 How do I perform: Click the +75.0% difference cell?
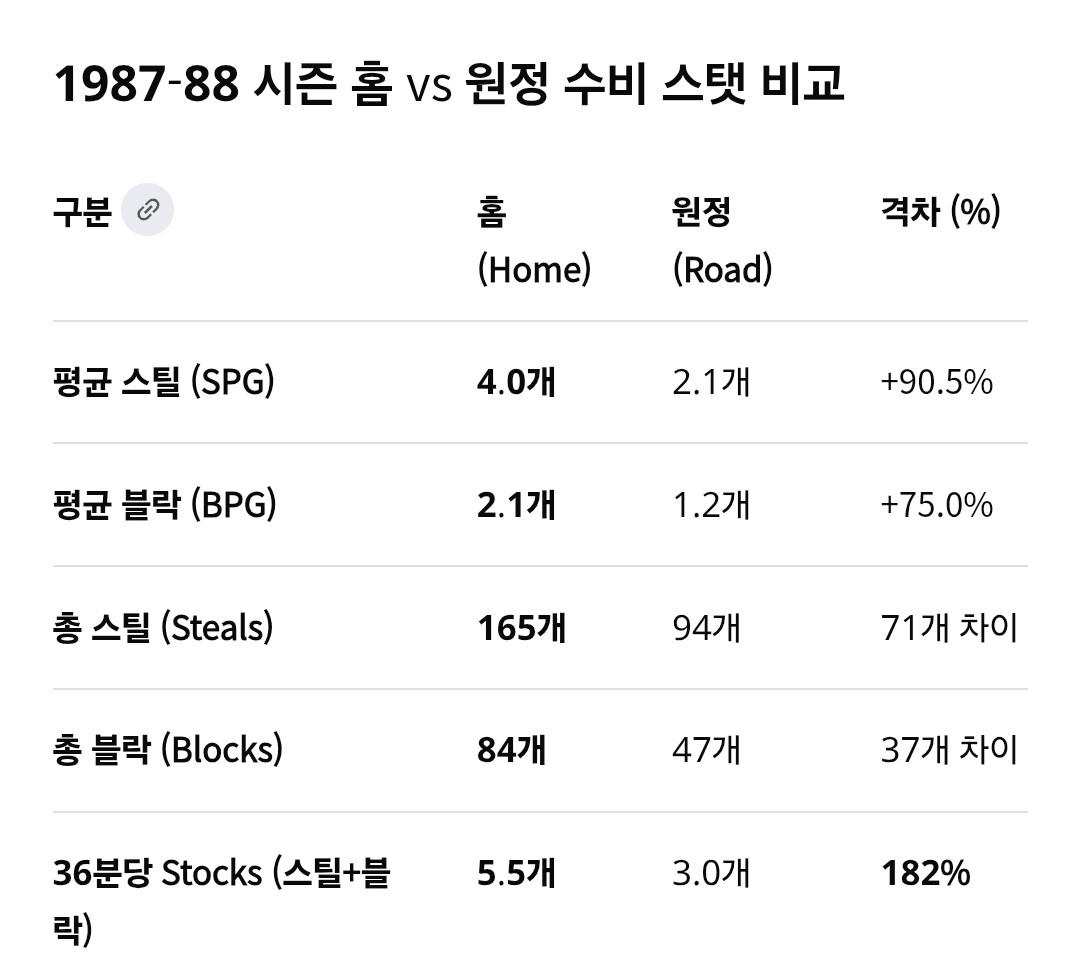pos(936,505)
